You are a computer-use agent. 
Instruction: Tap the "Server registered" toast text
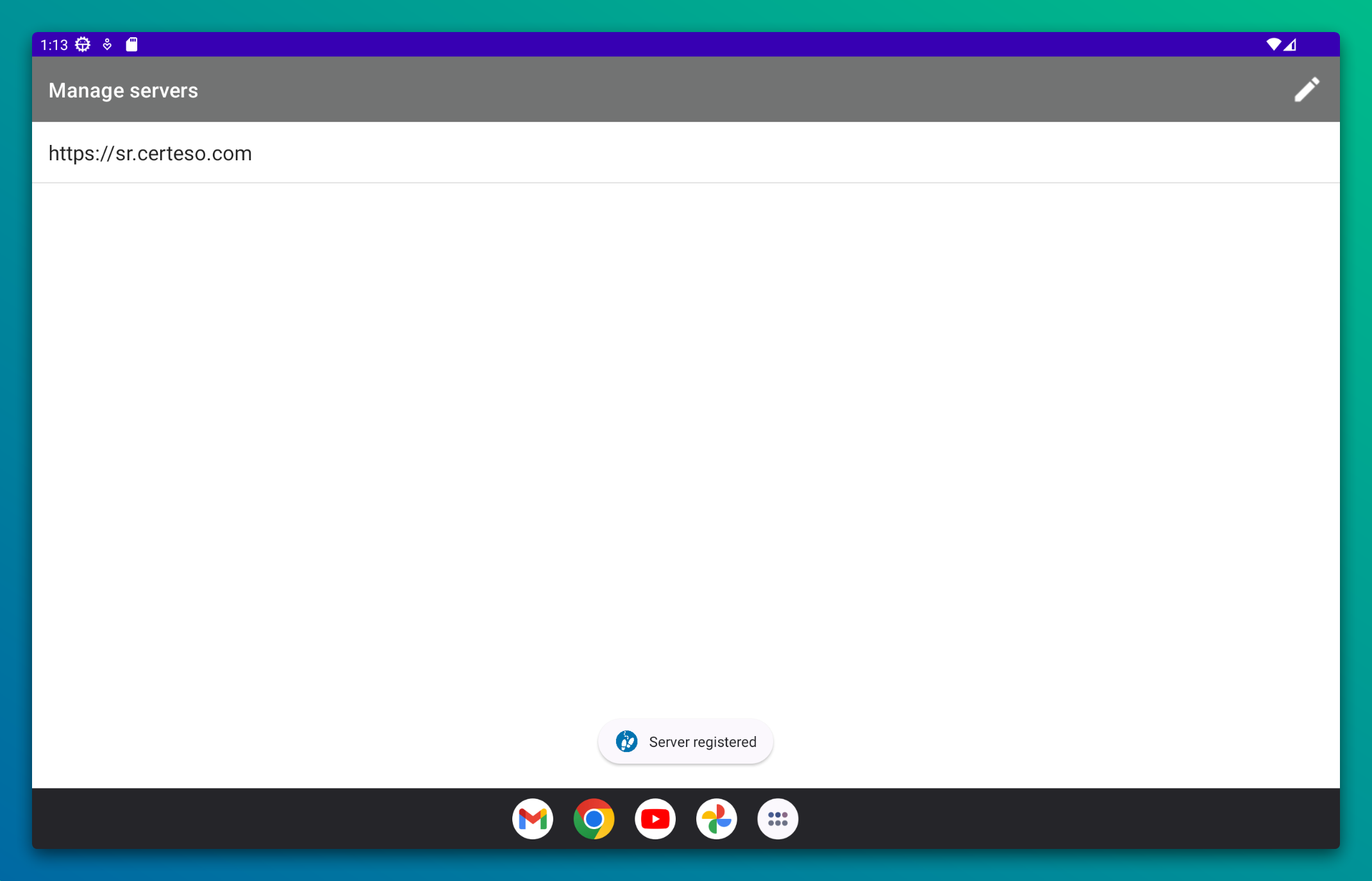[x=702, y=742]
